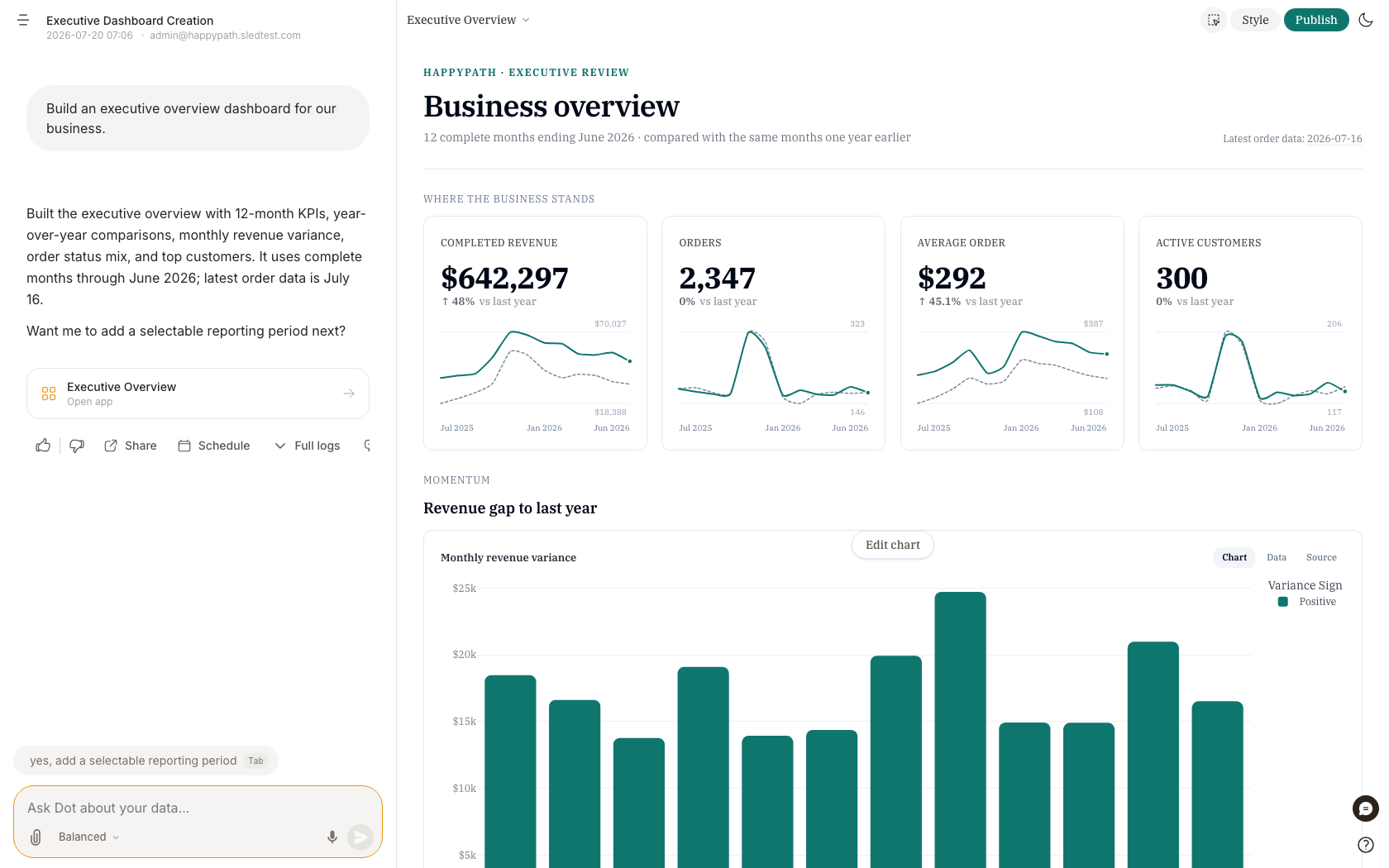Image resolution: width=1389 pixels, height=868 pixels.
Task: Click the Edit chart button
Action: (x=892, y=545)
